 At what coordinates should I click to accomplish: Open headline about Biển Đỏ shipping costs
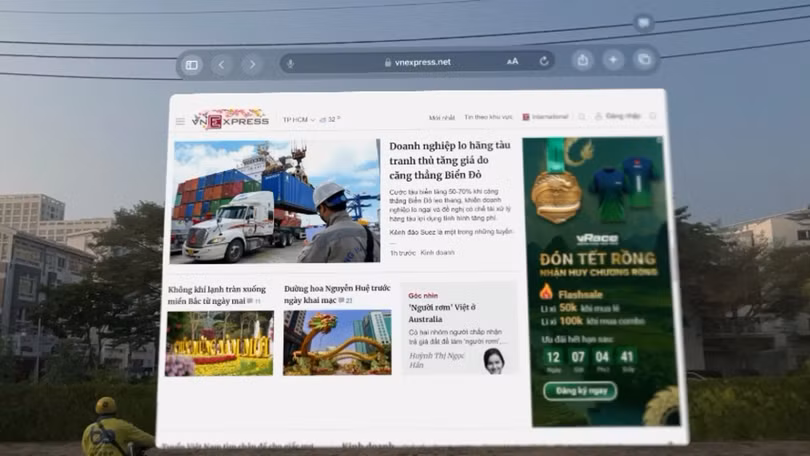pos(450,160)
